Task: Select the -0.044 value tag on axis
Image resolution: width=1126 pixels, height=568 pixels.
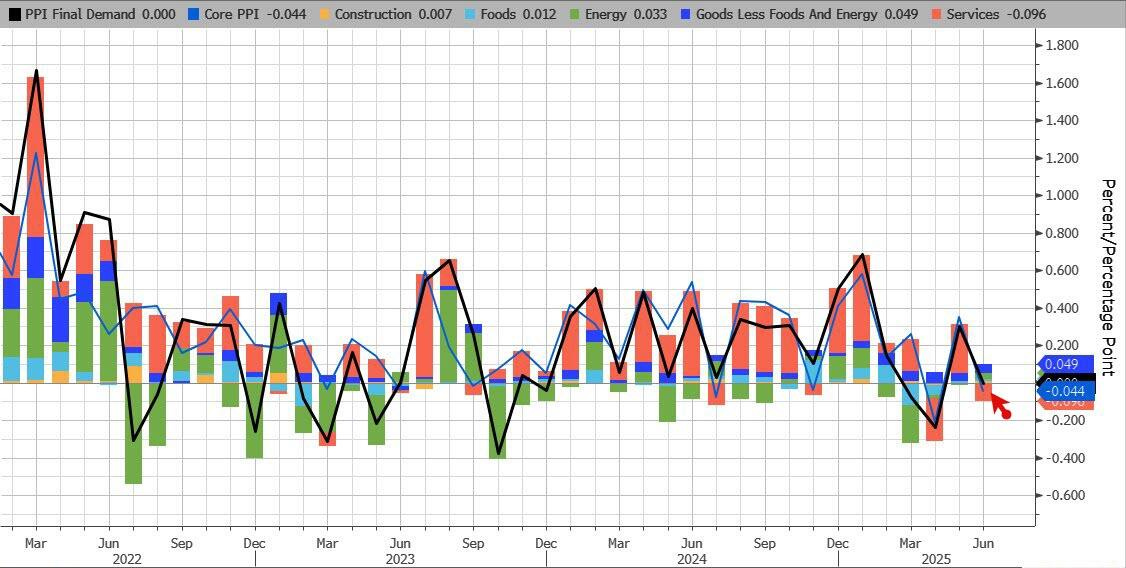Action: click(1063, 394)
